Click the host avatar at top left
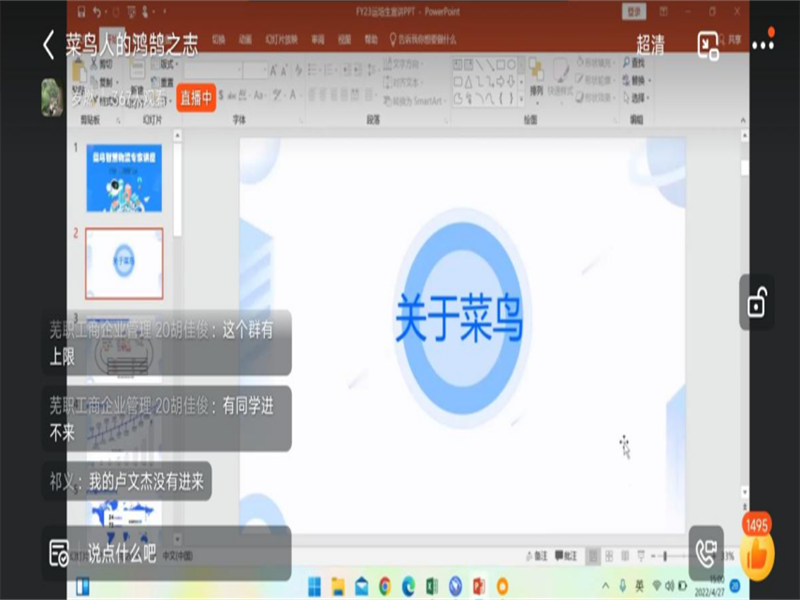 (52, 97)
